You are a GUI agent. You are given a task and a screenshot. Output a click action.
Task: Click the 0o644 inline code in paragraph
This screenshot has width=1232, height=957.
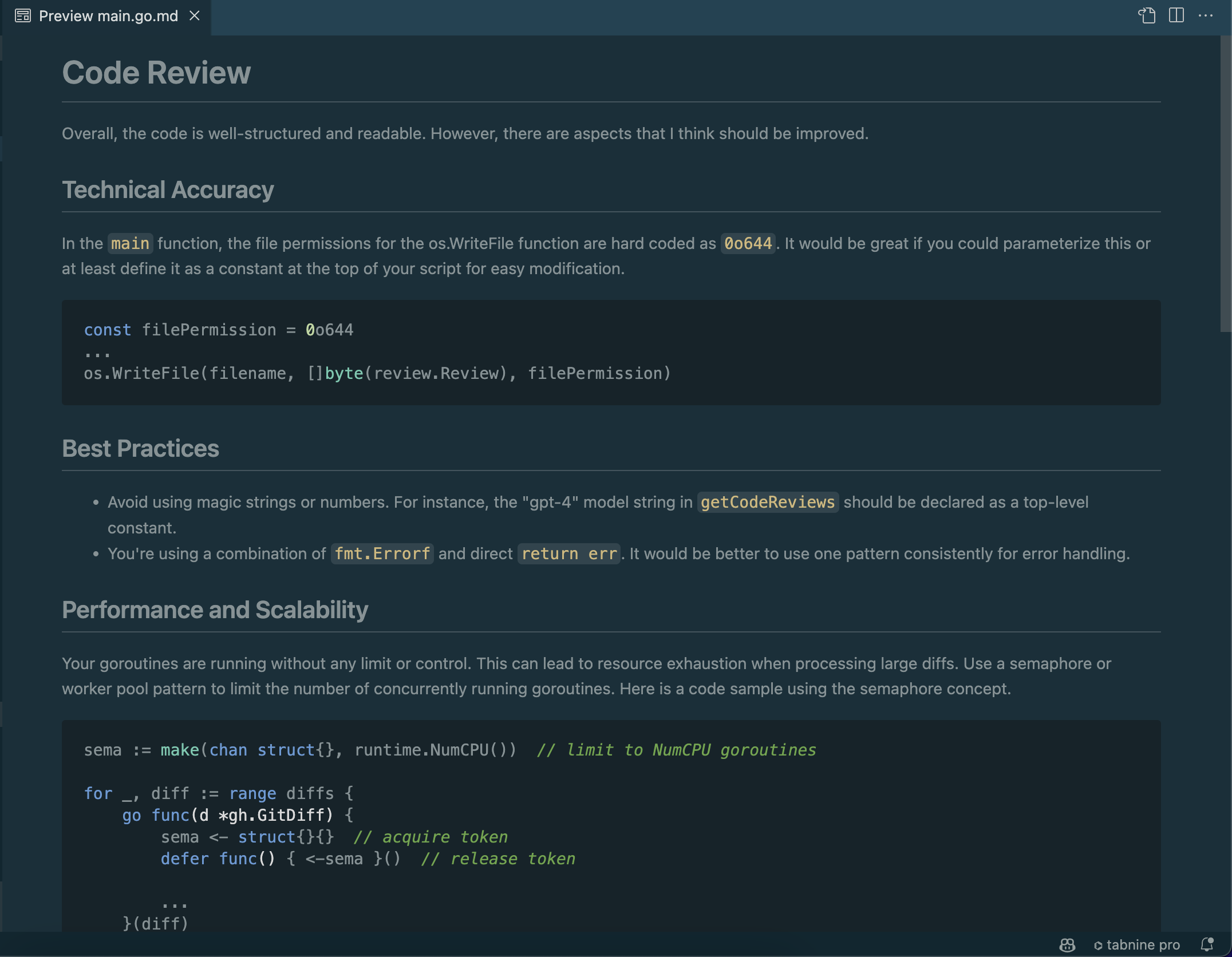point(748,244)
